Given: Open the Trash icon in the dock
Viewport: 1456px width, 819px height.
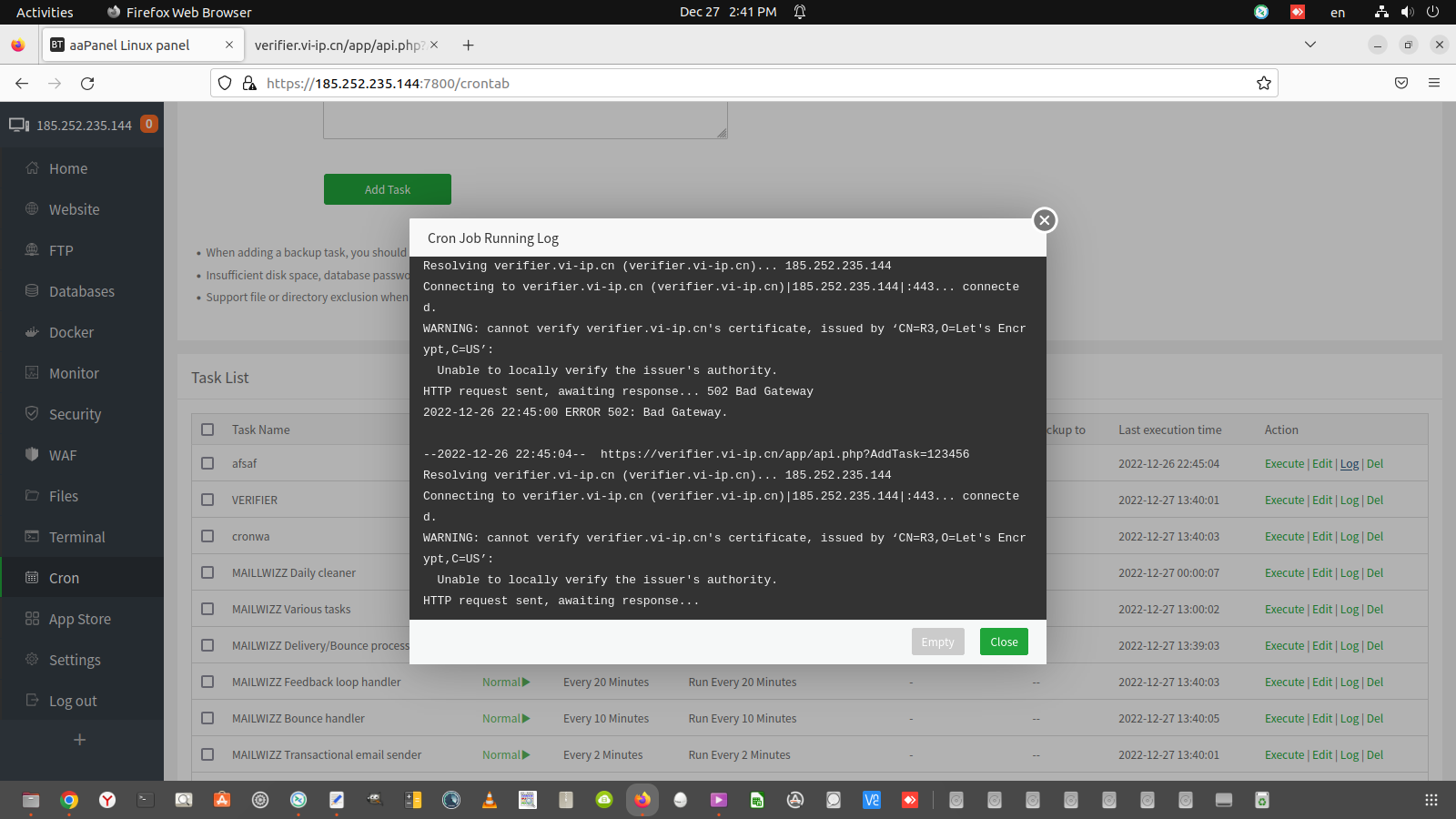Looking at the screenshot, I should (1262, 800).
